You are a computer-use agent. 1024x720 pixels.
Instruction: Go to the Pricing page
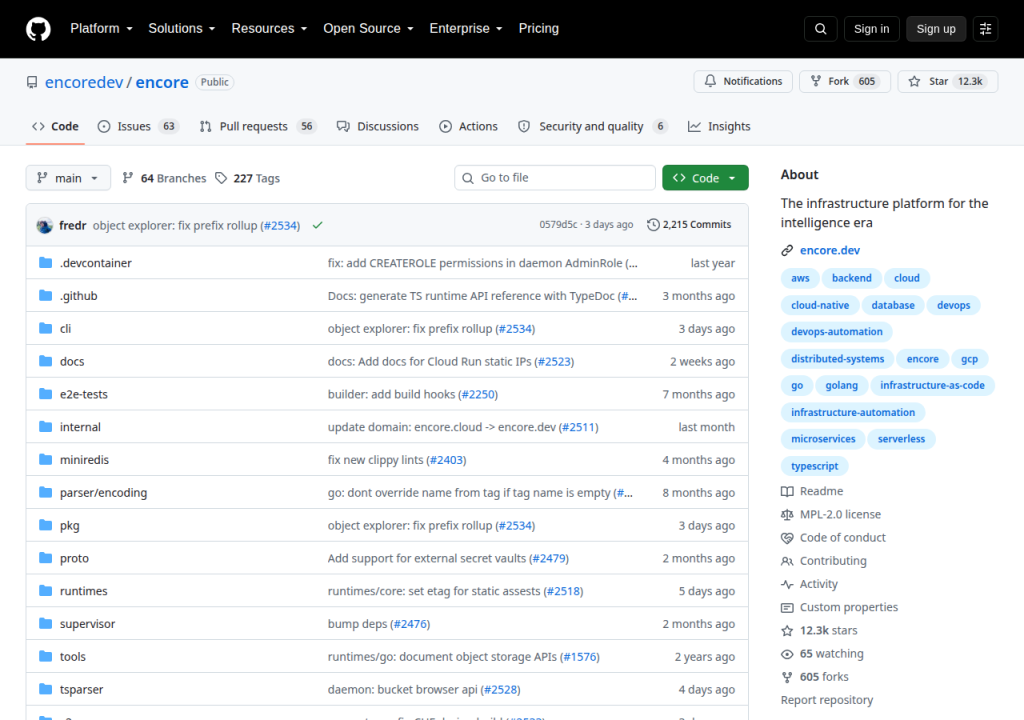coord(538,29)
